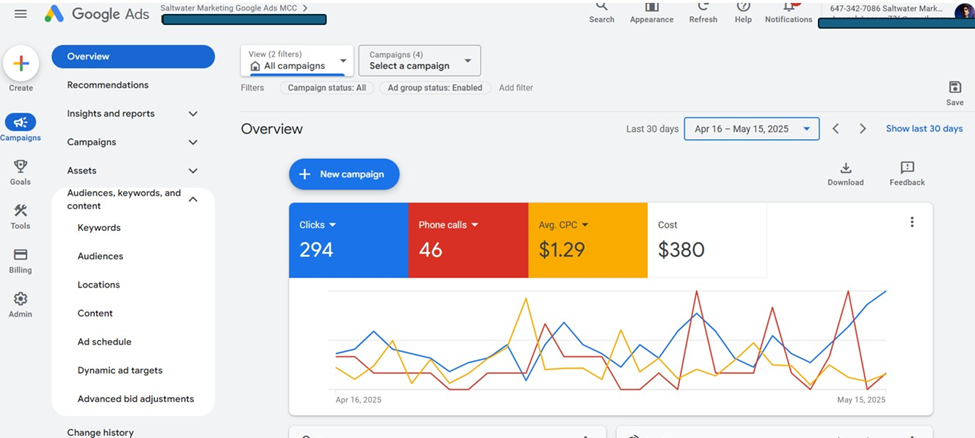Click the Create plus button
The height and width of the screenshot is (438, 975).
pos(21,64)
